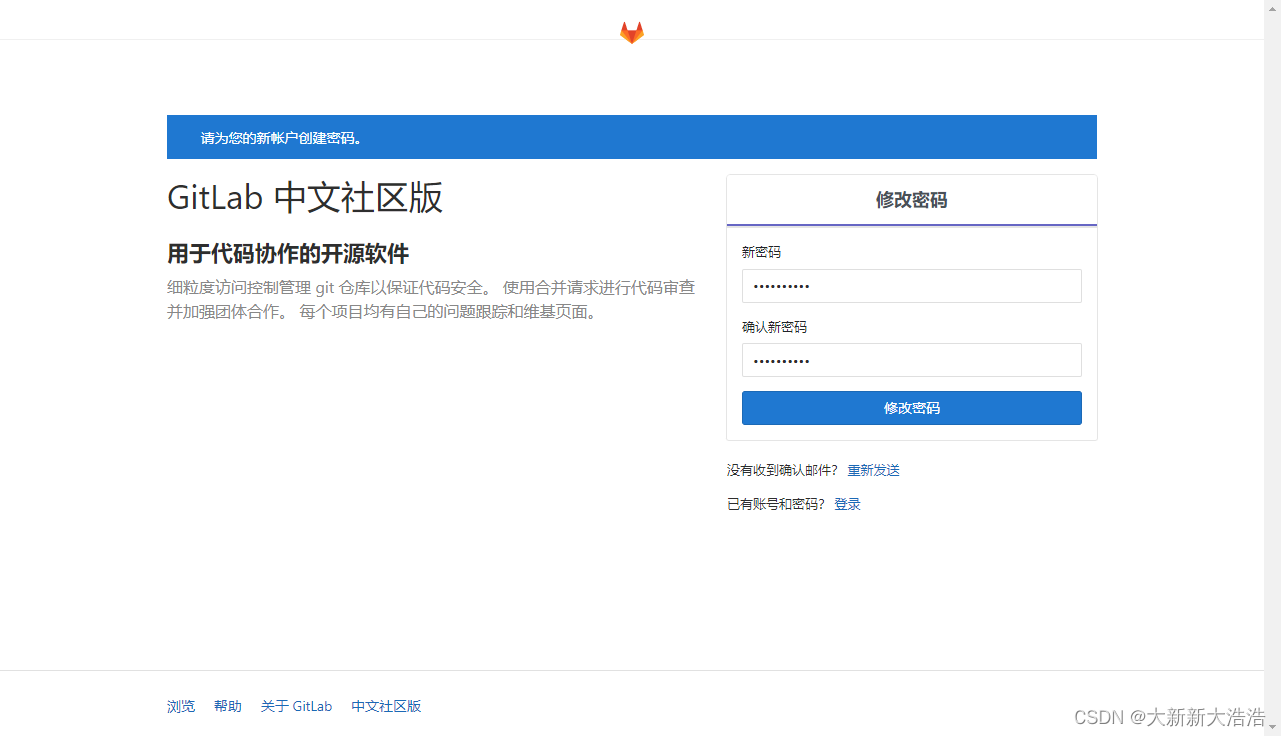1281x736 pixels.
Task: Click the 已有账号和密码? text
Action: pos(776,504)
